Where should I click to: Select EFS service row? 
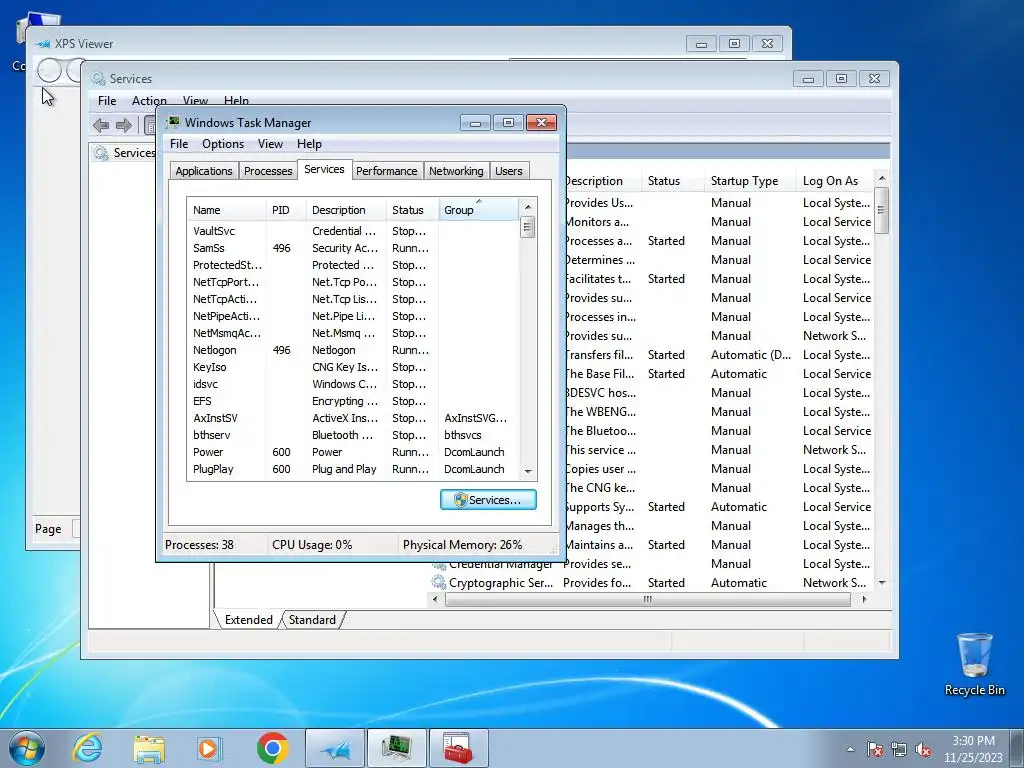[x=353, y=401]
